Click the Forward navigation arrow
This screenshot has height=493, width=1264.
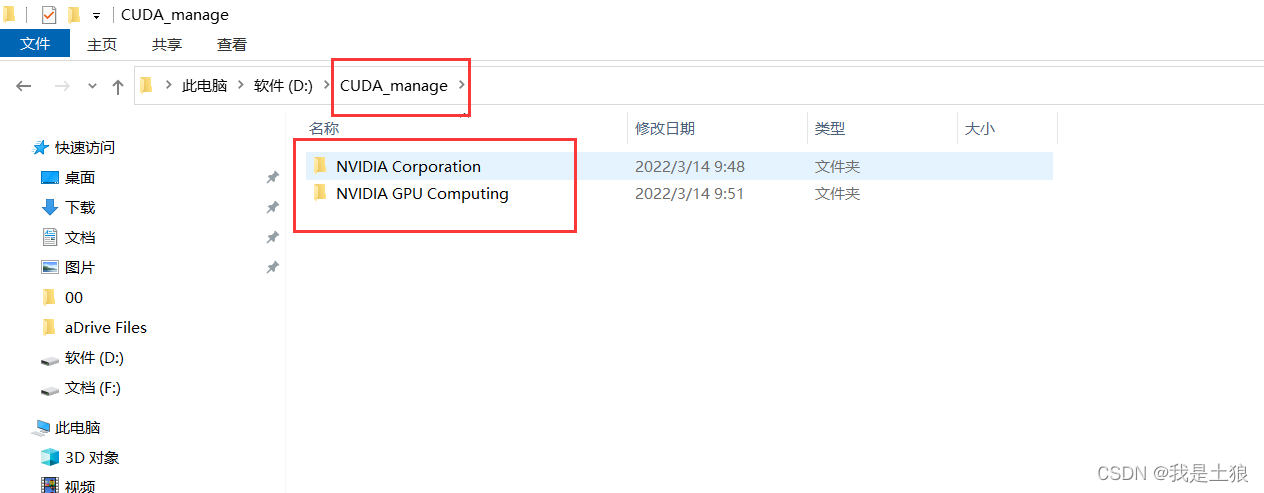click(x=62, y=86)
